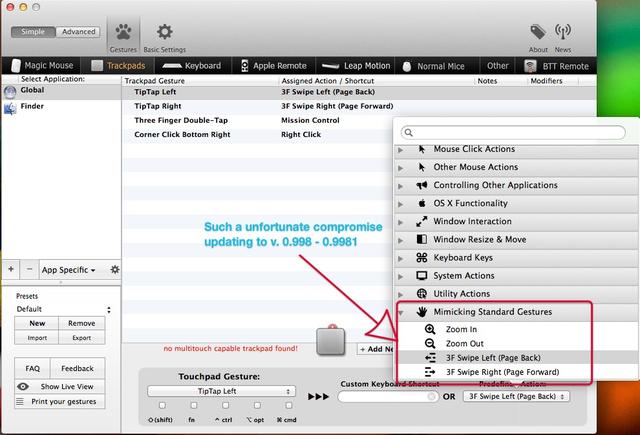Click the Finder application icon
640x435 pixels.
[10, 108]
